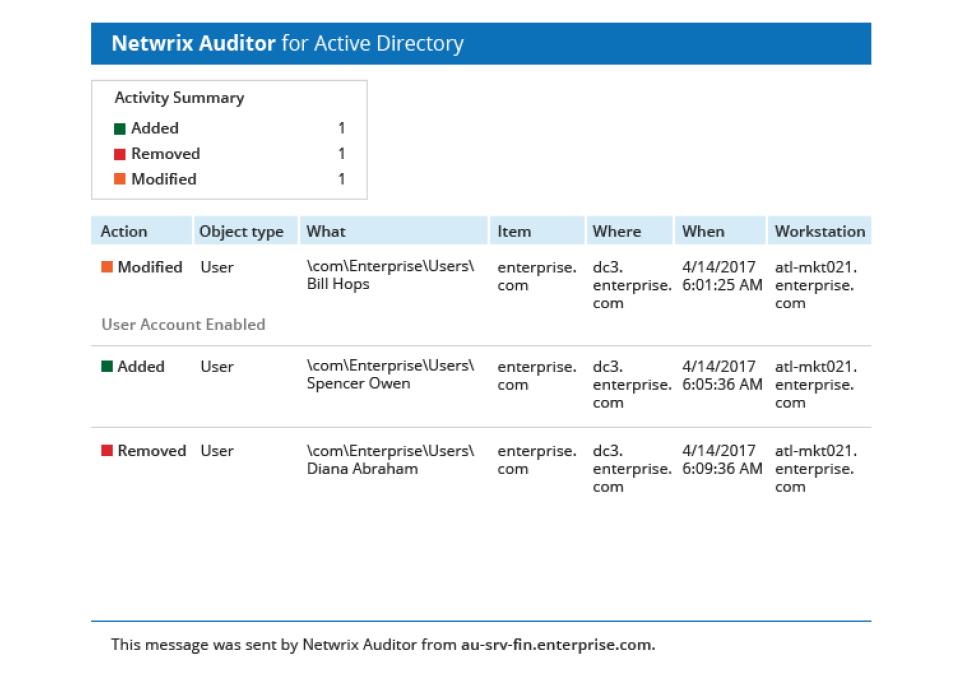Click the Added label in Activity Summary

coord(155,128)
